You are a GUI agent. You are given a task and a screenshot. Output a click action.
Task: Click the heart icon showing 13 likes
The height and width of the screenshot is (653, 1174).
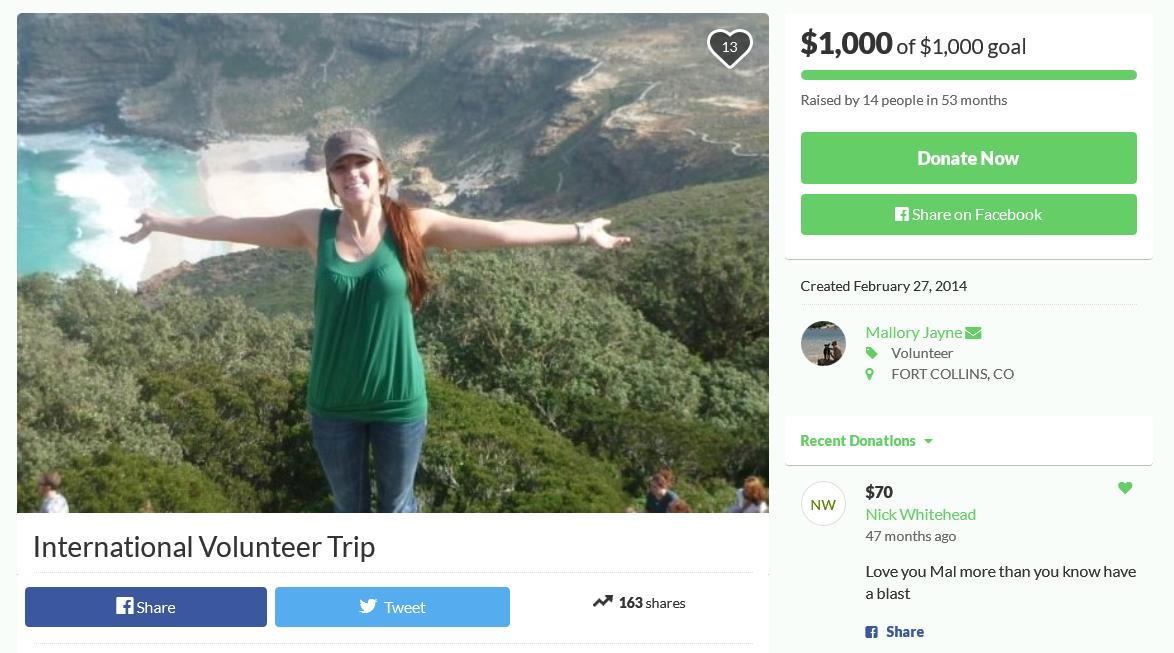click(x=729, y=48)
